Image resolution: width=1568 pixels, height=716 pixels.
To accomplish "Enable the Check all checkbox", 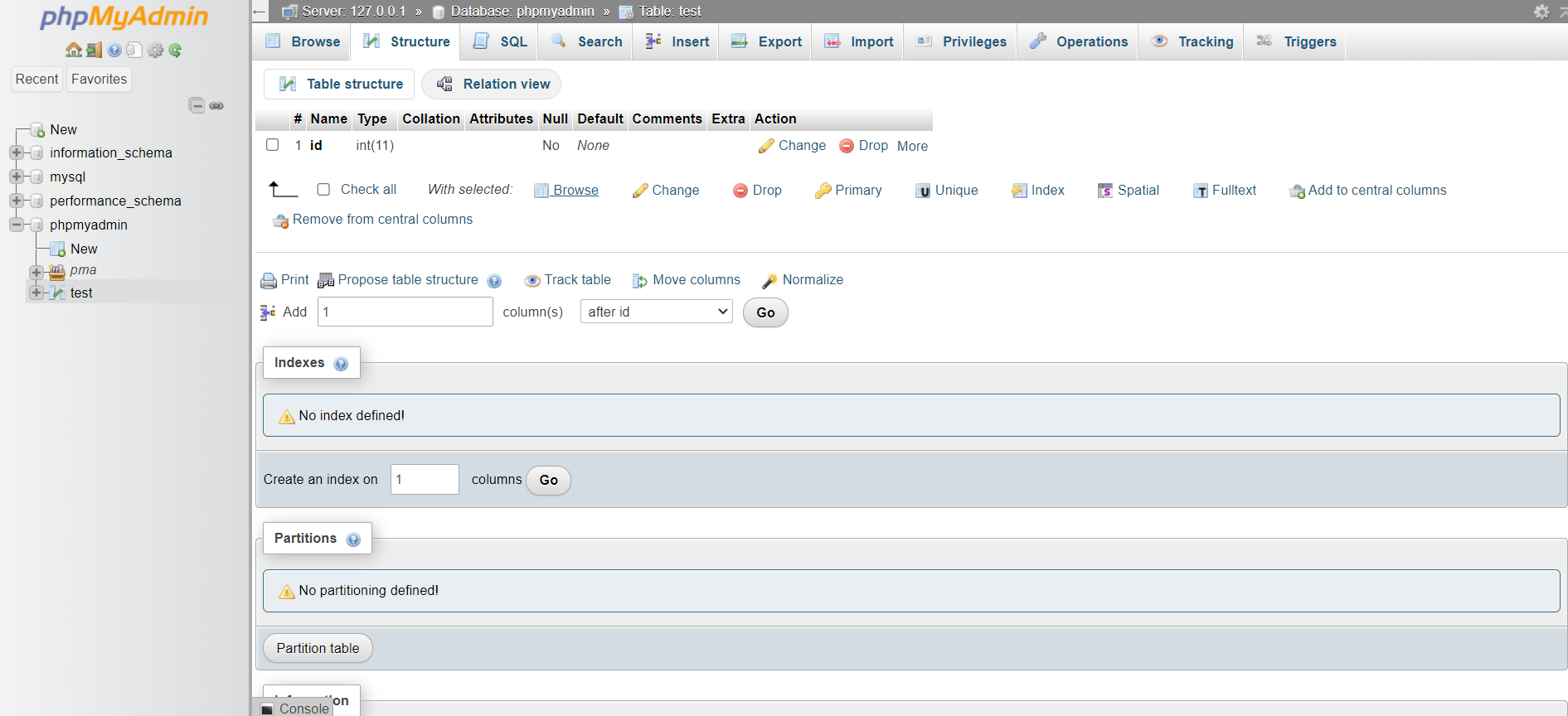I will tap(323, 189).
